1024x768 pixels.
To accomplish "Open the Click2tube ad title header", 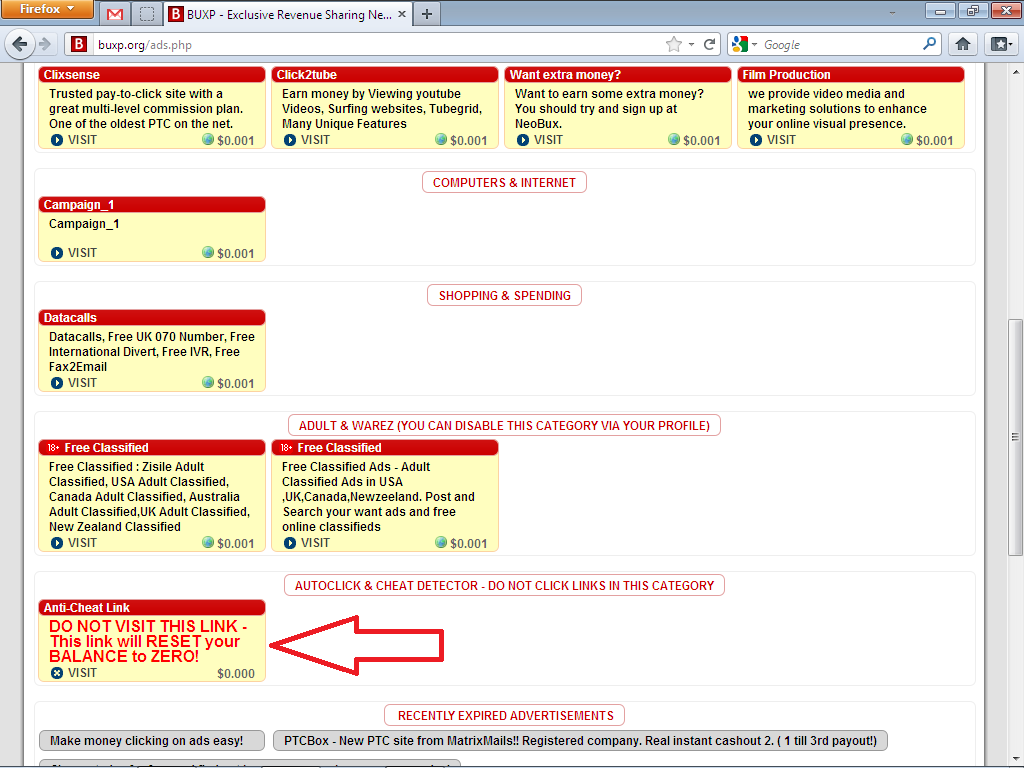I will point(385,74).
